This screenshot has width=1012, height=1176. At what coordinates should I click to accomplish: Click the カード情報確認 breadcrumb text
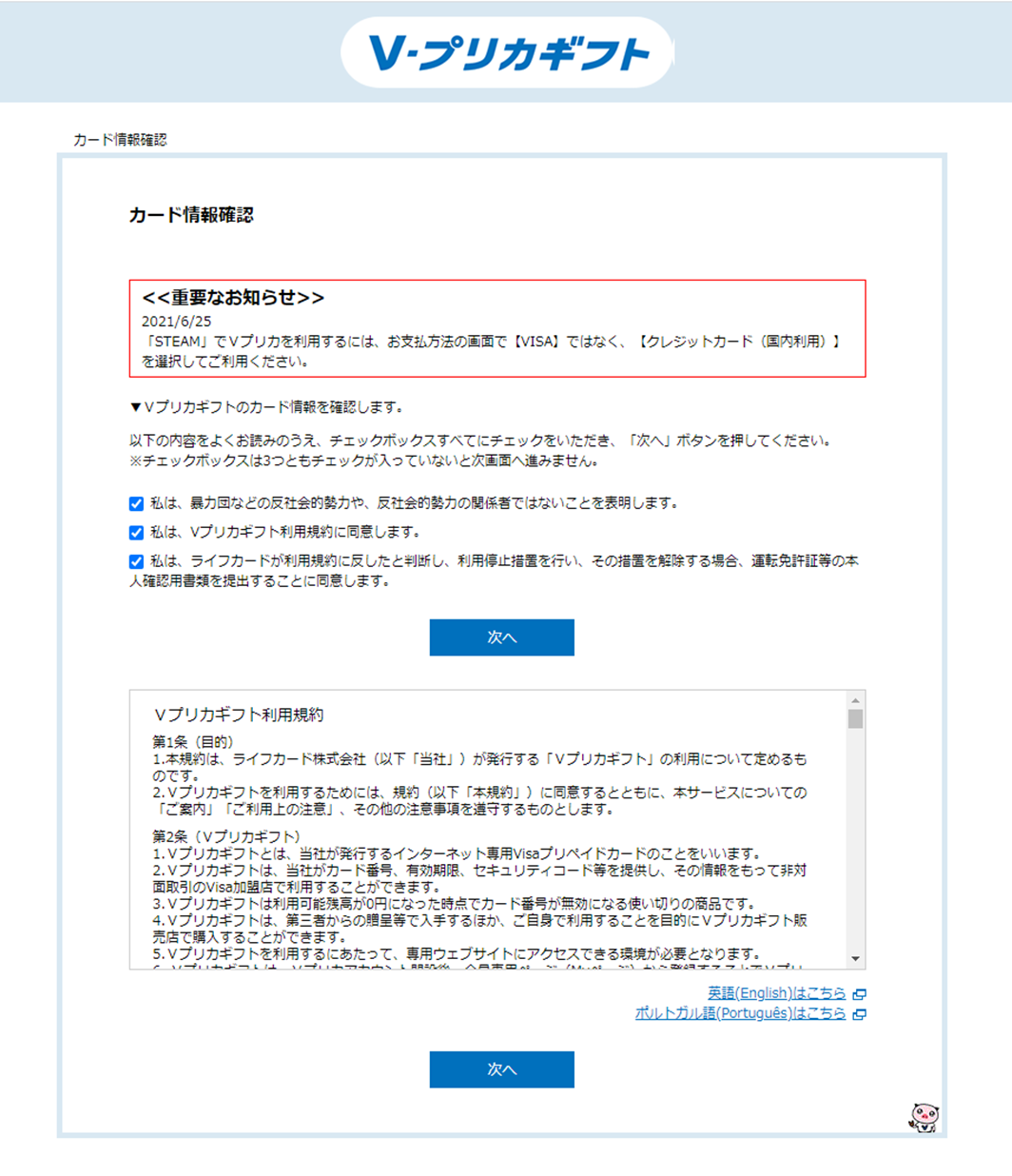coord(120,140)
